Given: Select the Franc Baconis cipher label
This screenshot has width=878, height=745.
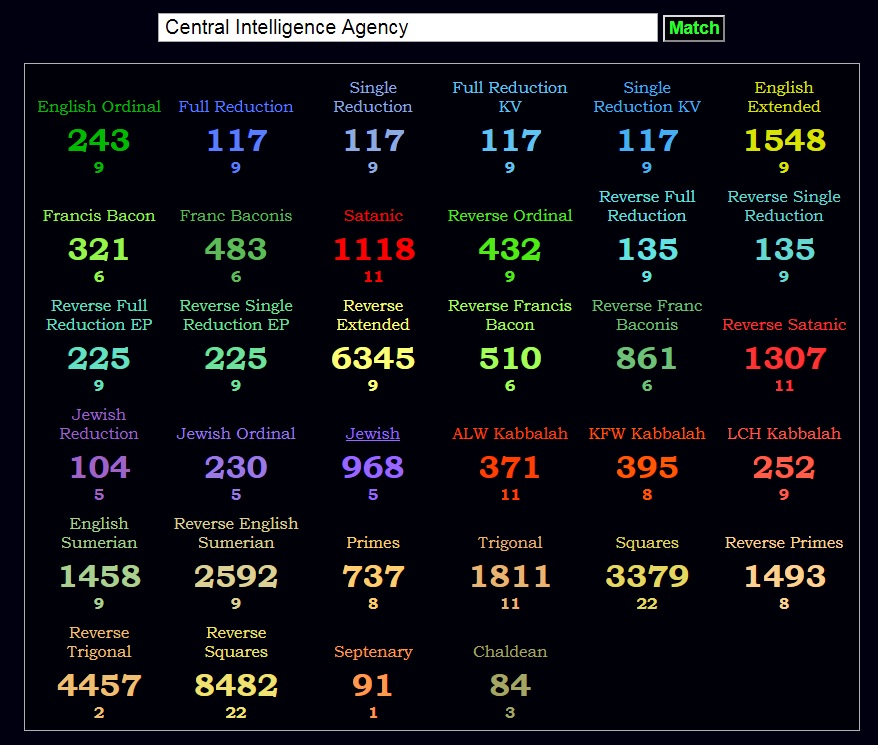Looking at the screenshot, I should pos(236,216).
